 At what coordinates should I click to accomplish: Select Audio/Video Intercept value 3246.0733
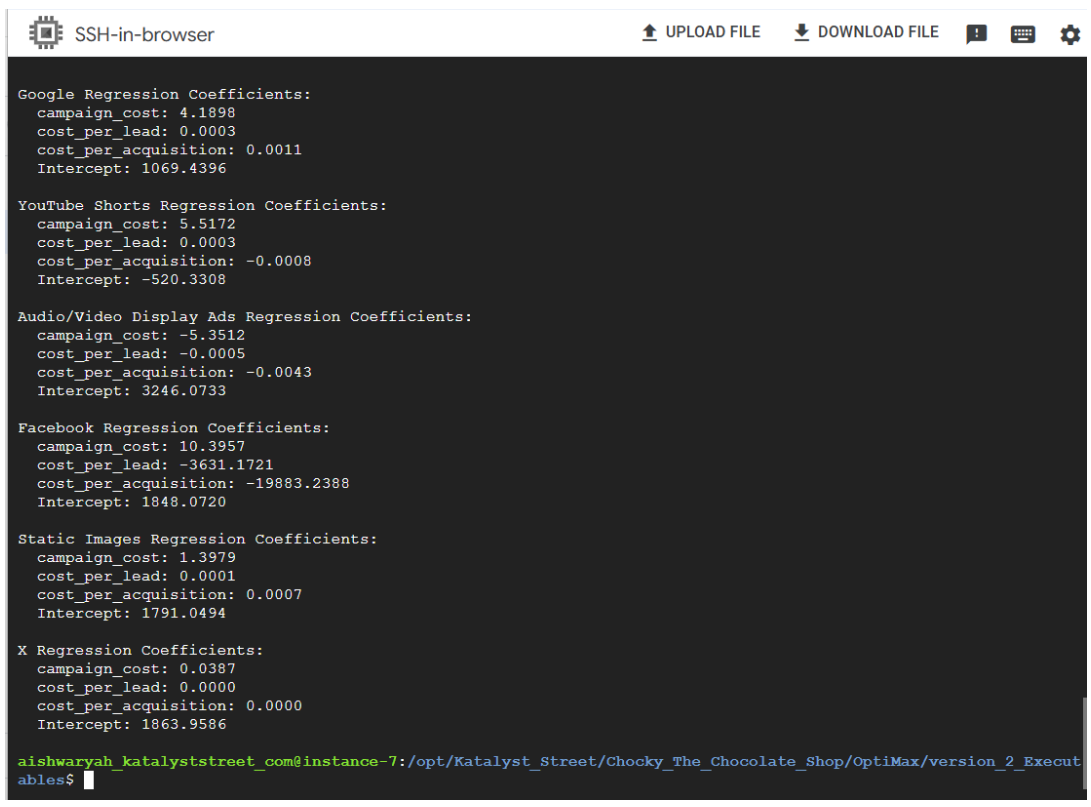coord(184,391)
